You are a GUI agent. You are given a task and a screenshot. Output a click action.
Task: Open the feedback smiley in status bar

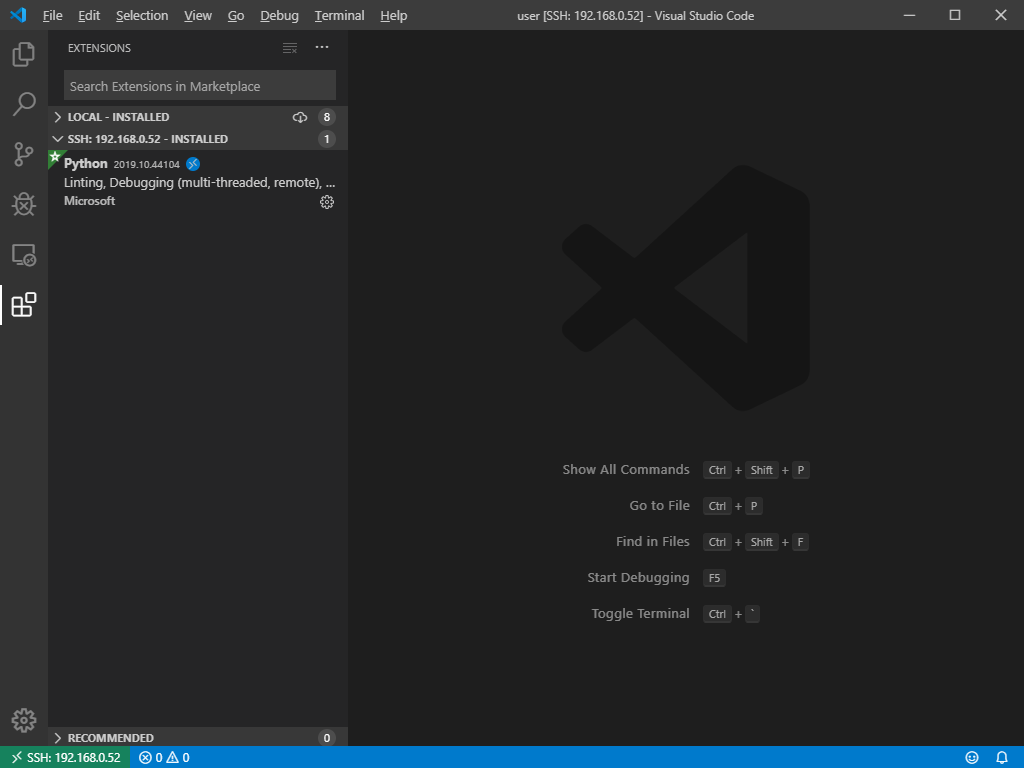pos(972,758)
